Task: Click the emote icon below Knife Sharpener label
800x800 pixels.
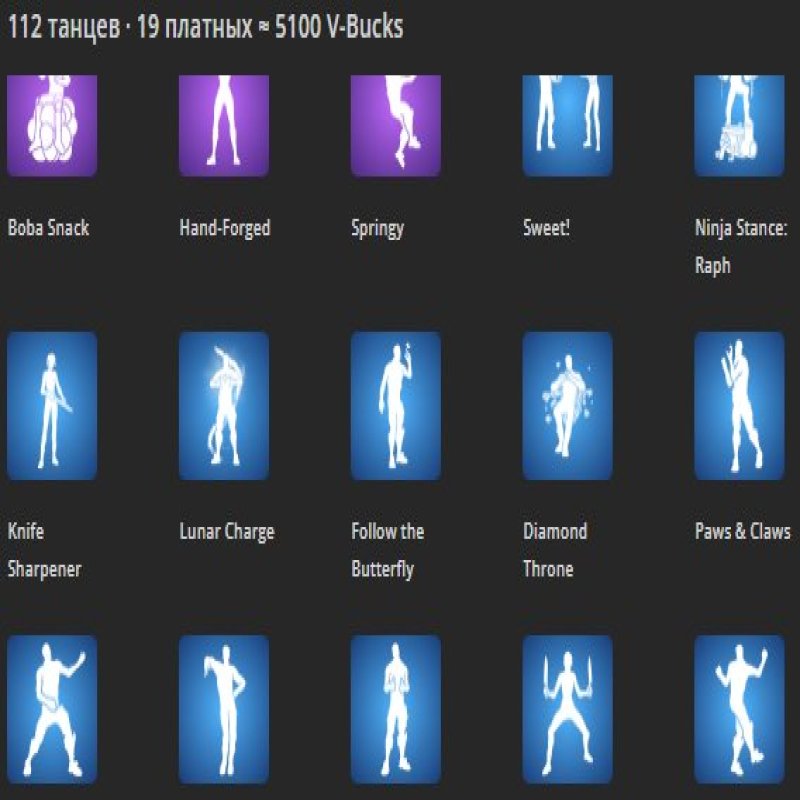Action: 52,709
